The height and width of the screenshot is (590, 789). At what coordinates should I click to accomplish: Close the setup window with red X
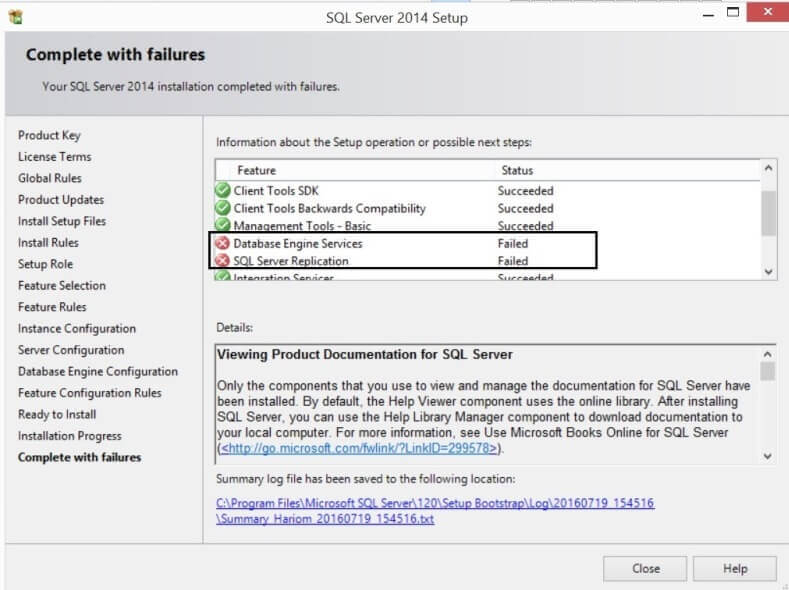[767, 12]
